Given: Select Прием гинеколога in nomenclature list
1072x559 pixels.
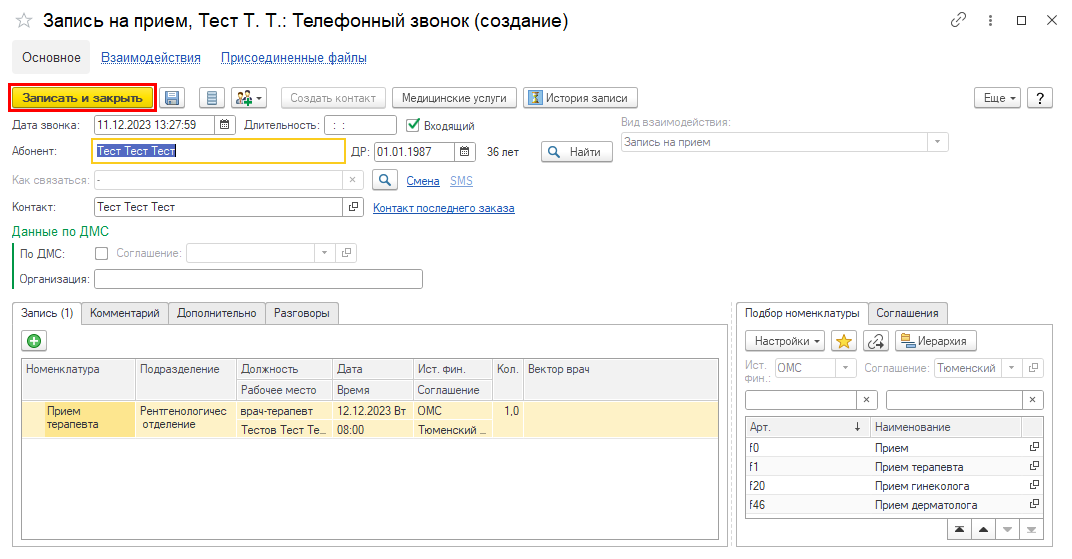Looking at the screenshot, I should click(x=921, y=486).
